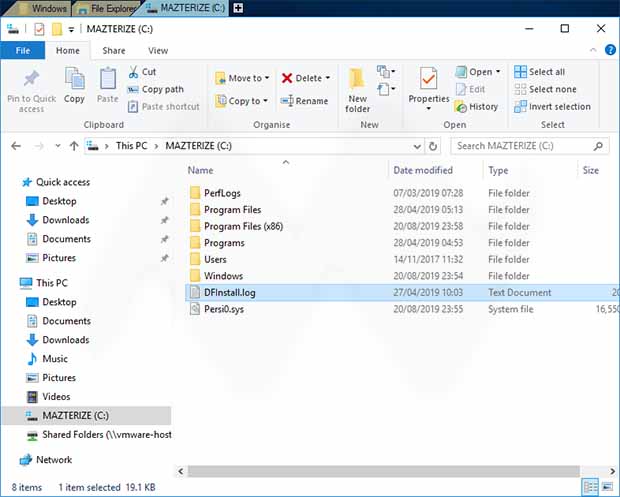Click Select none

[545, 89]
